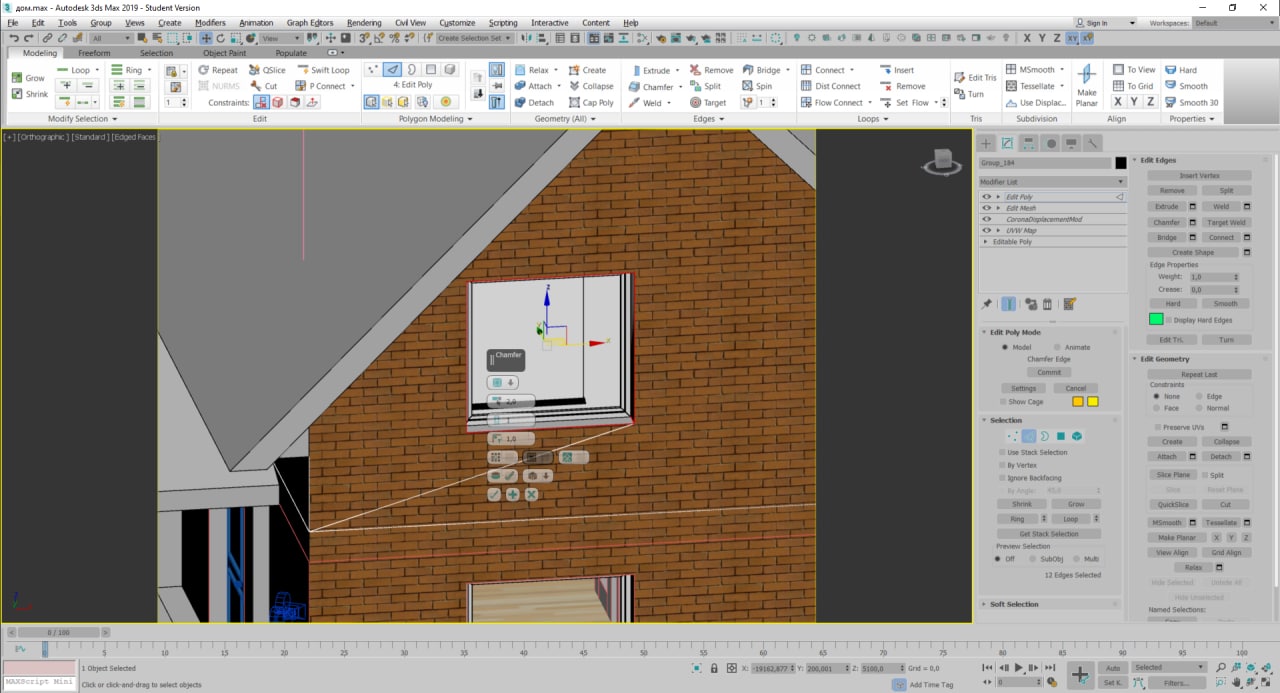
Task: Enable the Show Cage checkbox
Action: coord(1002,402)
